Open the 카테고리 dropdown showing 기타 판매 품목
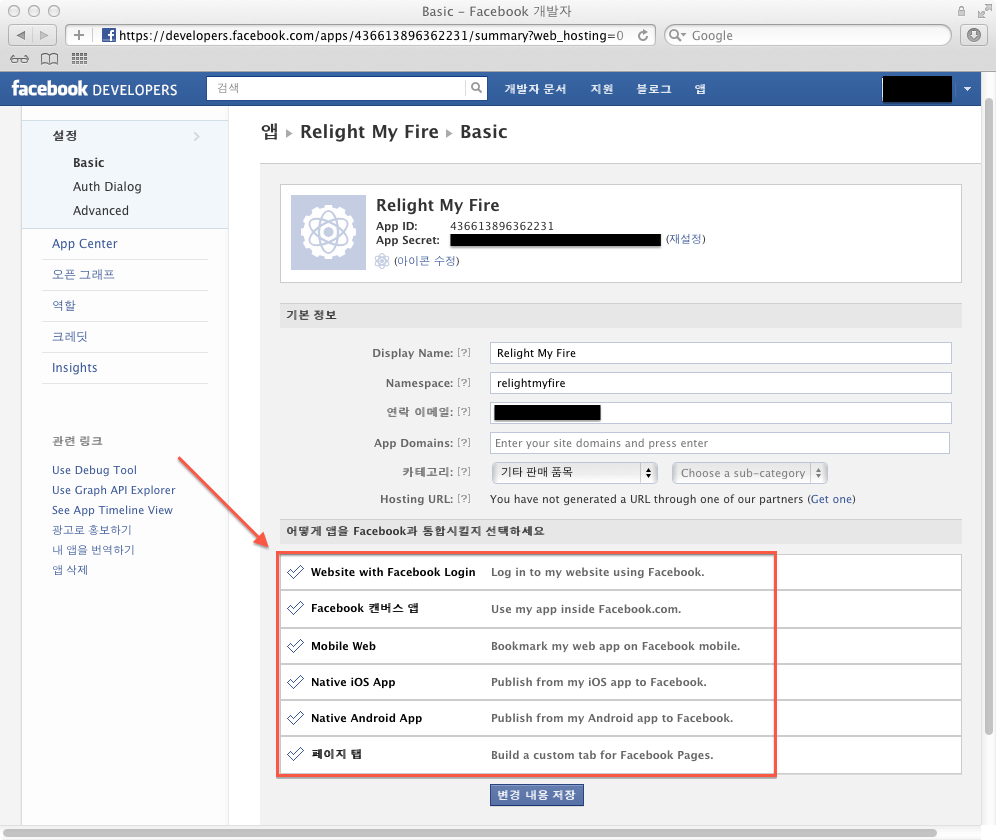Image resolution: width=996 pixels, height=840 pixels. (x=573, y=473)
